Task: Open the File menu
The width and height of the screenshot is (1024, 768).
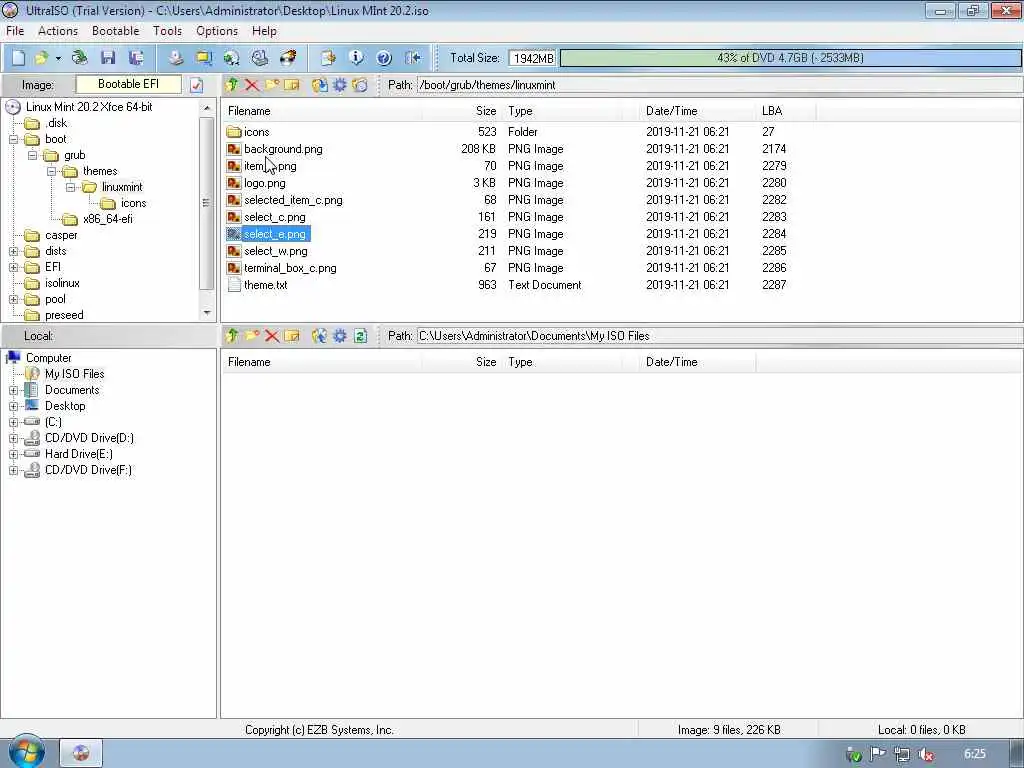Action: tap(15, 31)
